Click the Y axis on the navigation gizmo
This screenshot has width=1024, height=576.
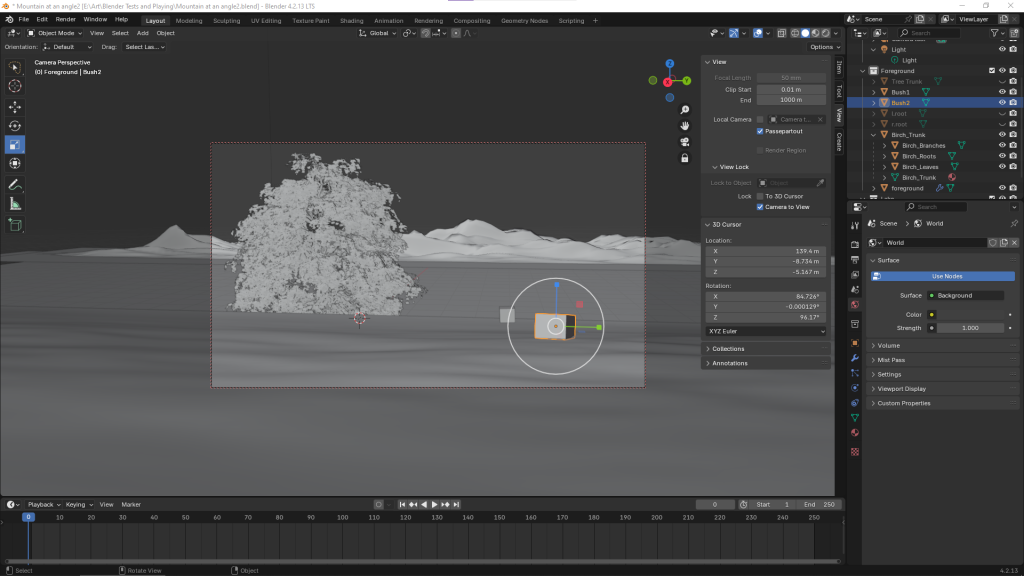point(686,81)
